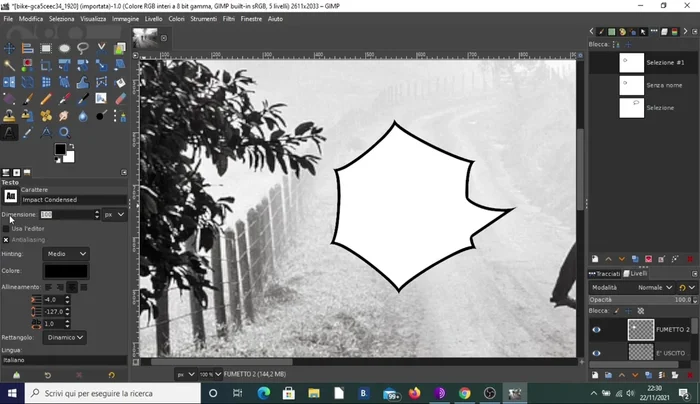
Task: Select the Rectangle Select tool
Action: click(x=46, y=48)
